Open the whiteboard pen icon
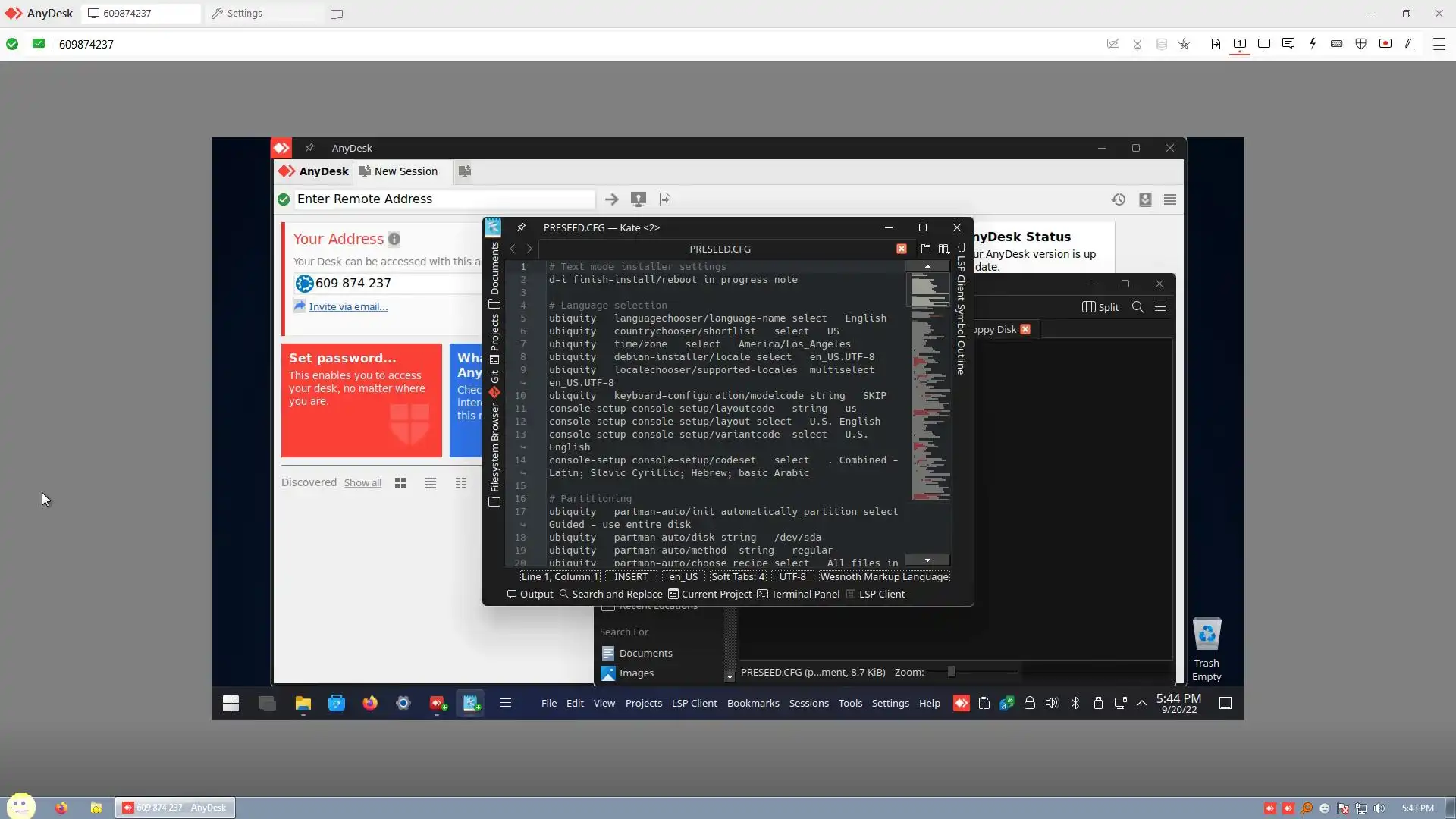The image size is (1456, 819). tap(1410, 44)
